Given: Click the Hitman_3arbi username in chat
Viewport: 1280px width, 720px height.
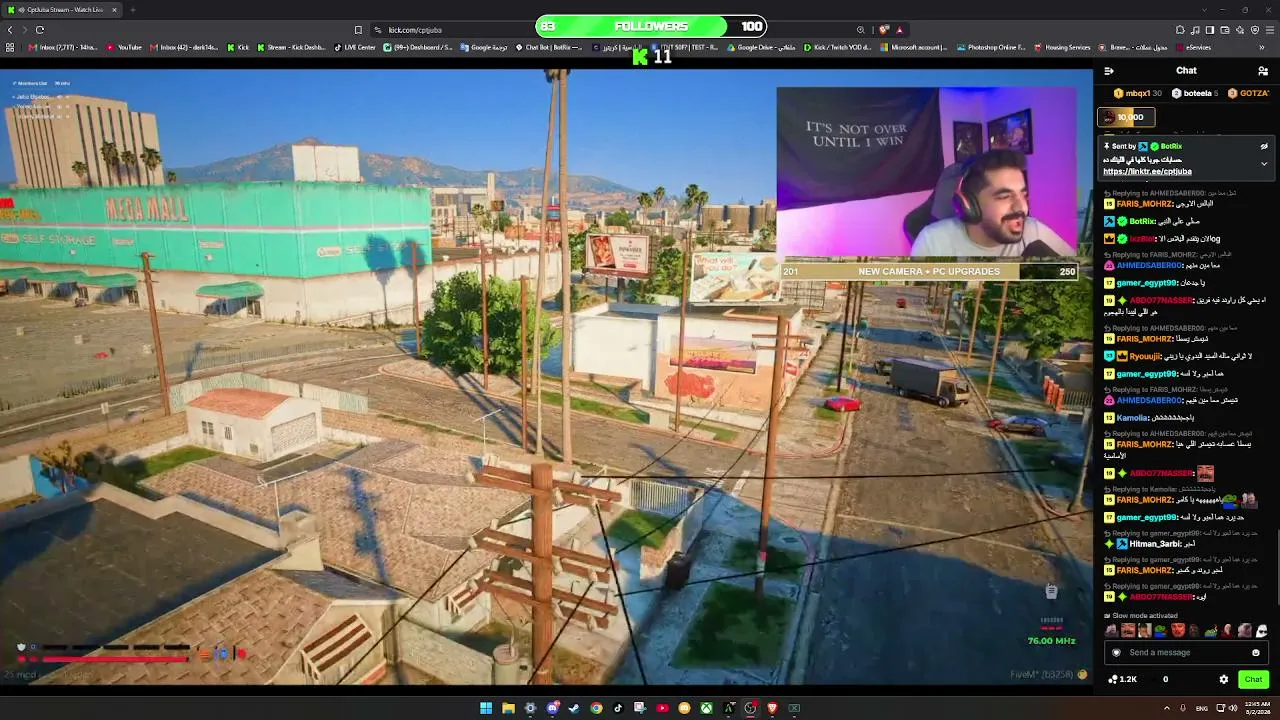Looking at the screenshot, I should [x=1155, y=544].
